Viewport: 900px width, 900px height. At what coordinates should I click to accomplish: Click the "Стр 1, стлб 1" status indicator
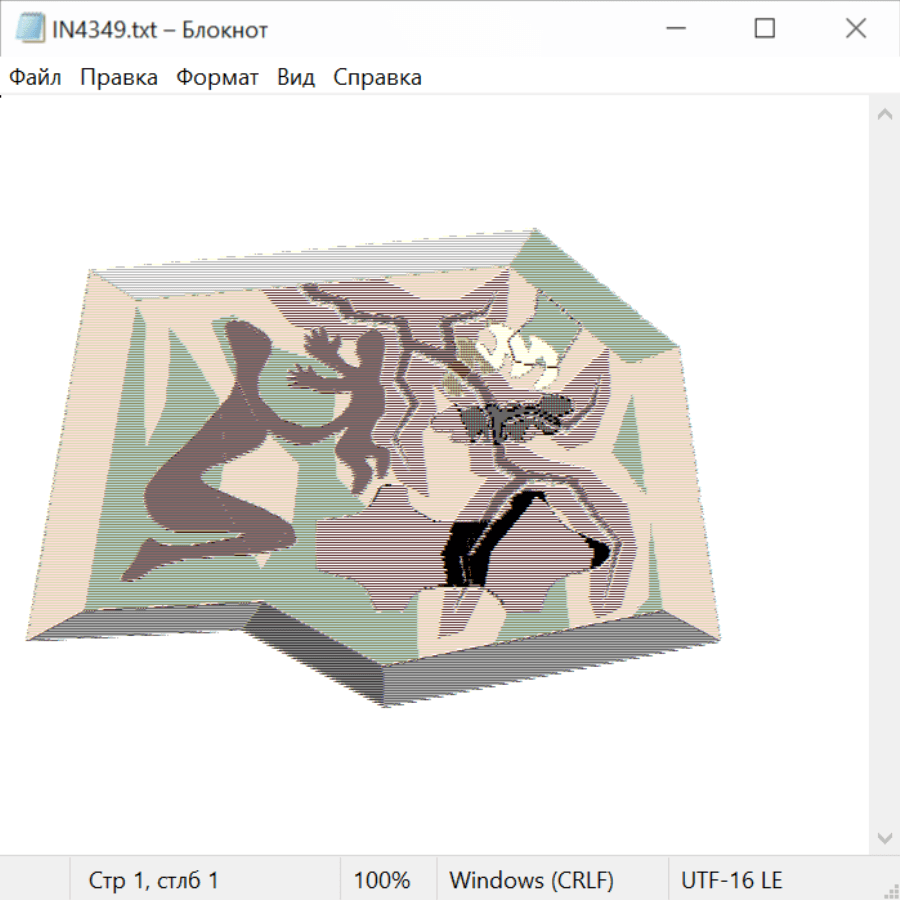(153, 880)
